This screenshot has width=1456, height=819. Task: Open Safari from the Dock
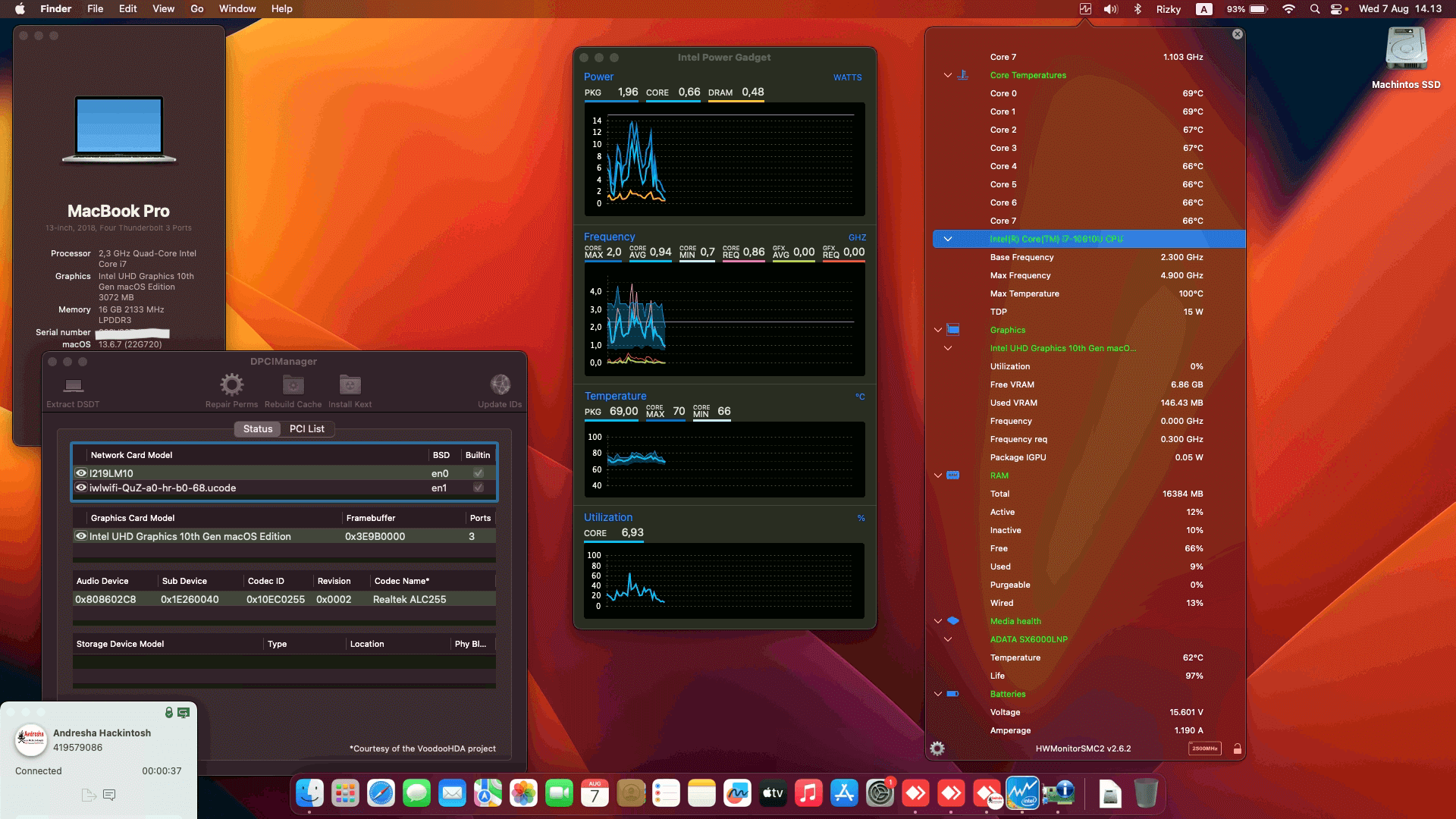coord(381,793)
